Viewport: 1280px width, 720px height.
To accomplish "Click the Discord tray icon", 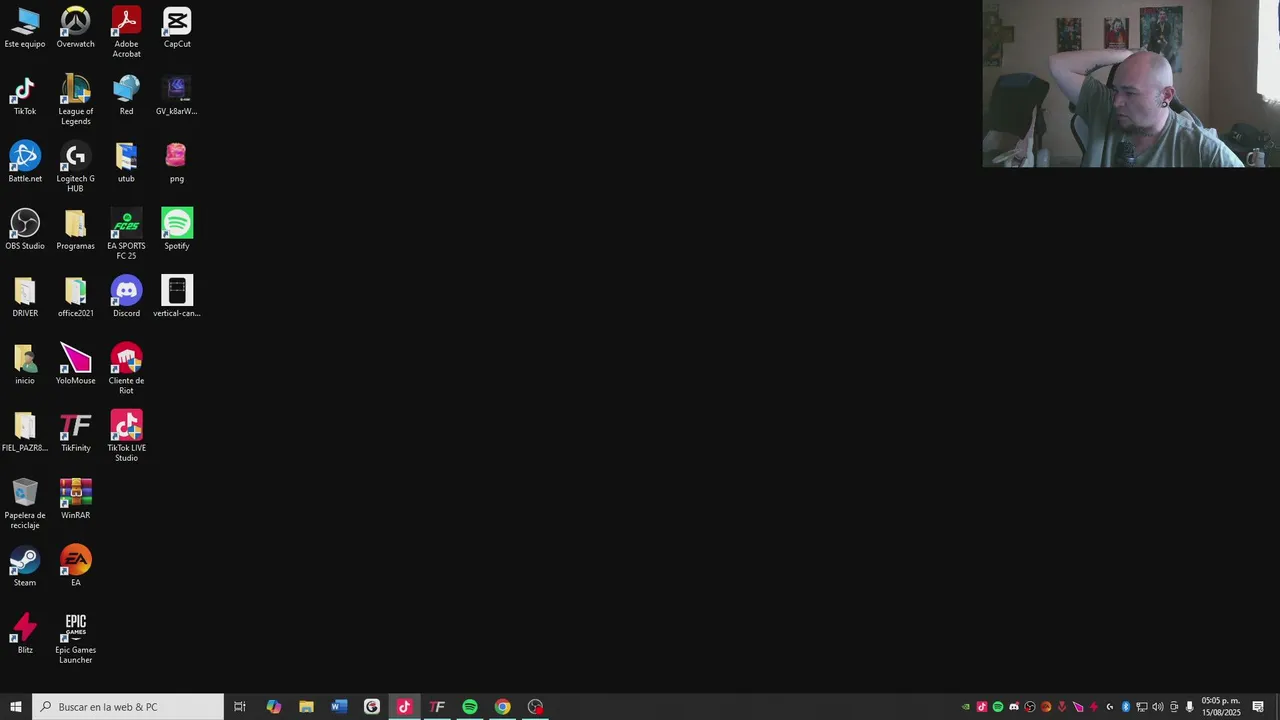I will [1014, 707].
